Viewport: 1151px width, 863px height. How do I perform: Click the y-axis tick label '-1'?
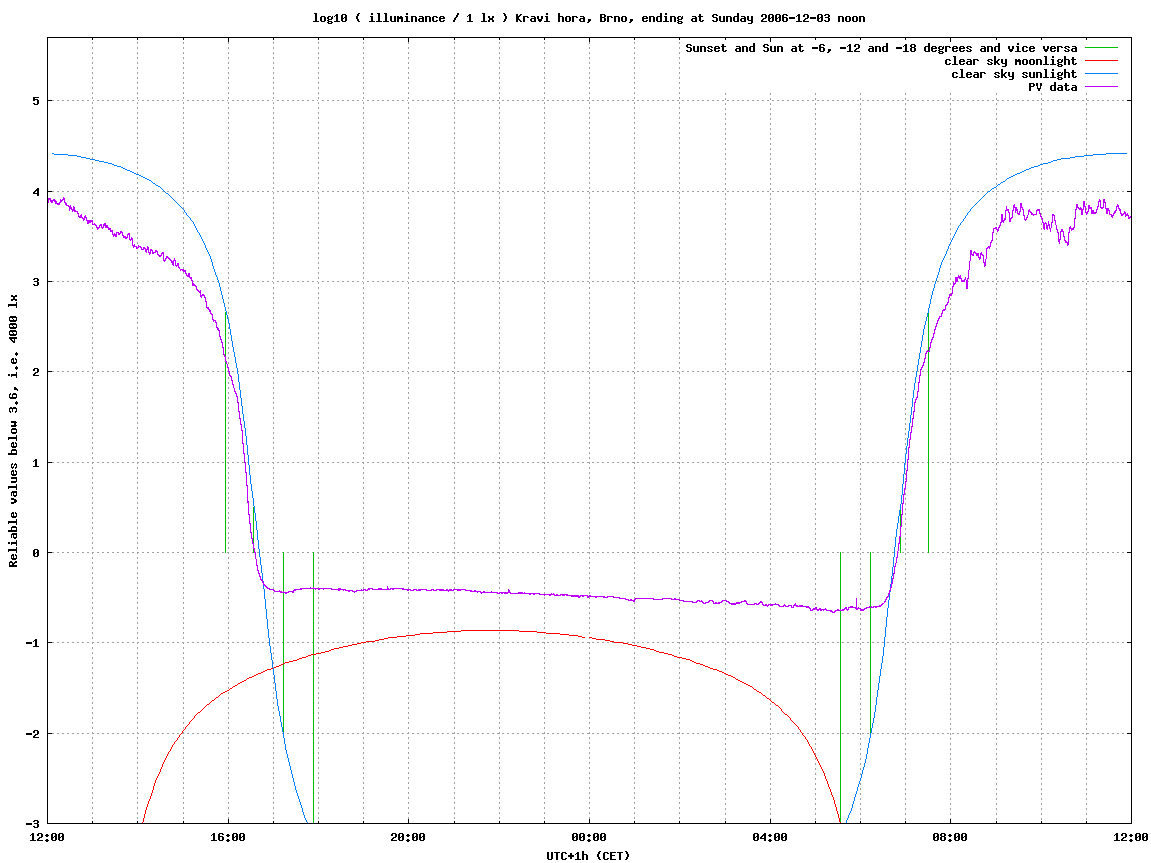[x=33, y=643]
